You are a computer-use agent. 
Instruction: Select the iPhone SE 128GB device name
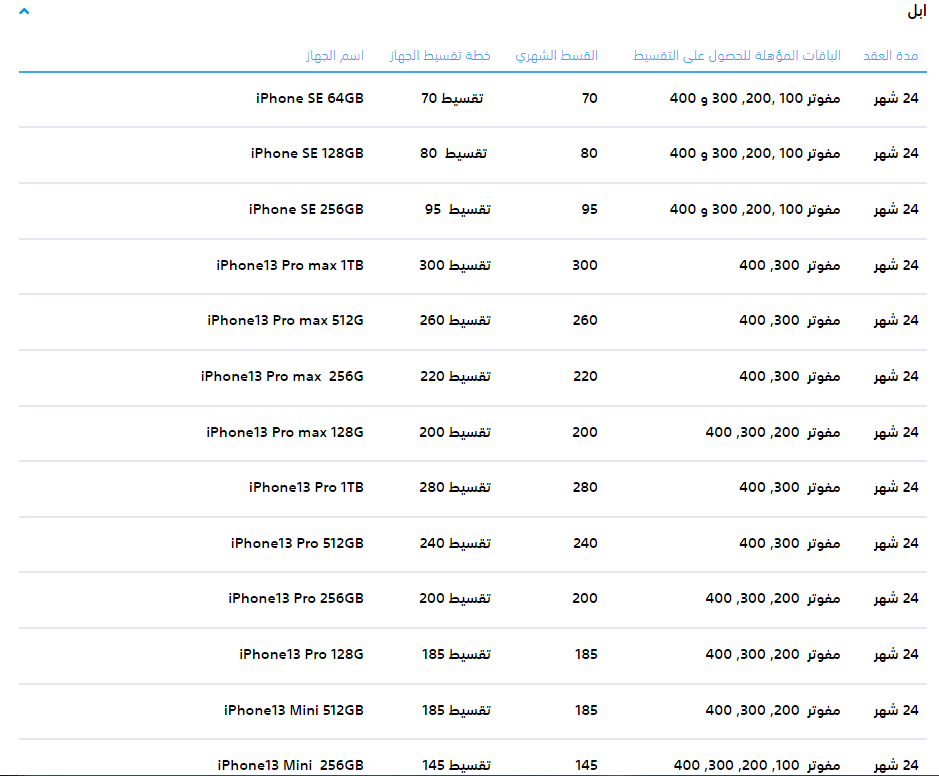coord(307,153)
